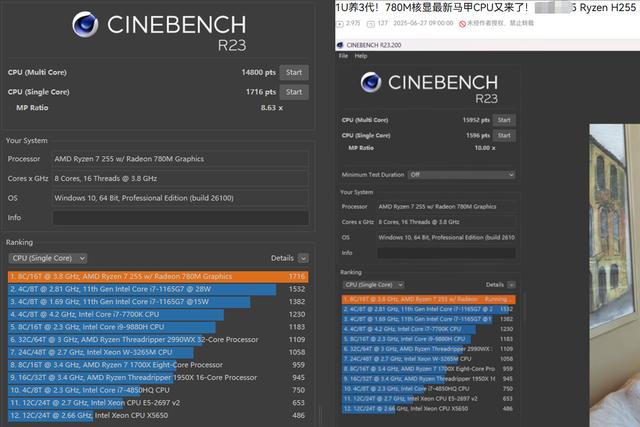This screenshot has height=427, width=640.
Task: Start the CPU Multi Core test in left window
Action: [294, 73]
